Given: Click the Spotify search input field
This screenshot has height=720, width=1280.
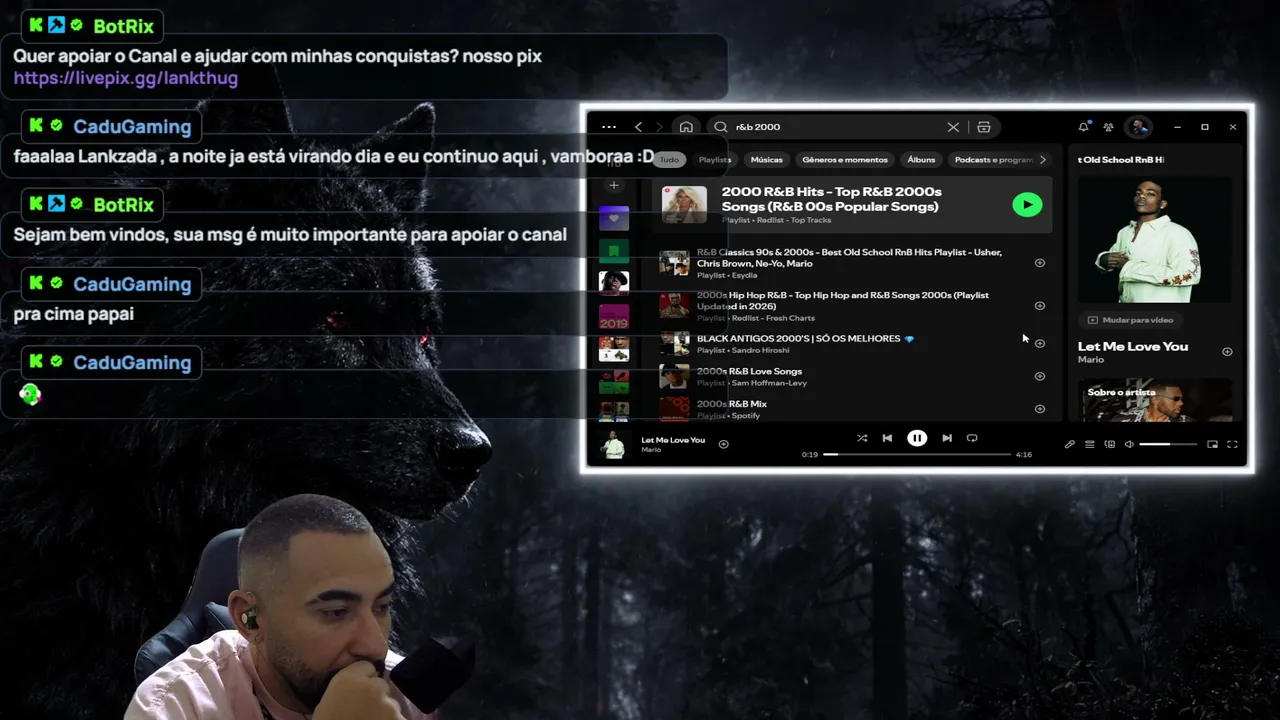Looking at the screenshot, I should (840, 127).
